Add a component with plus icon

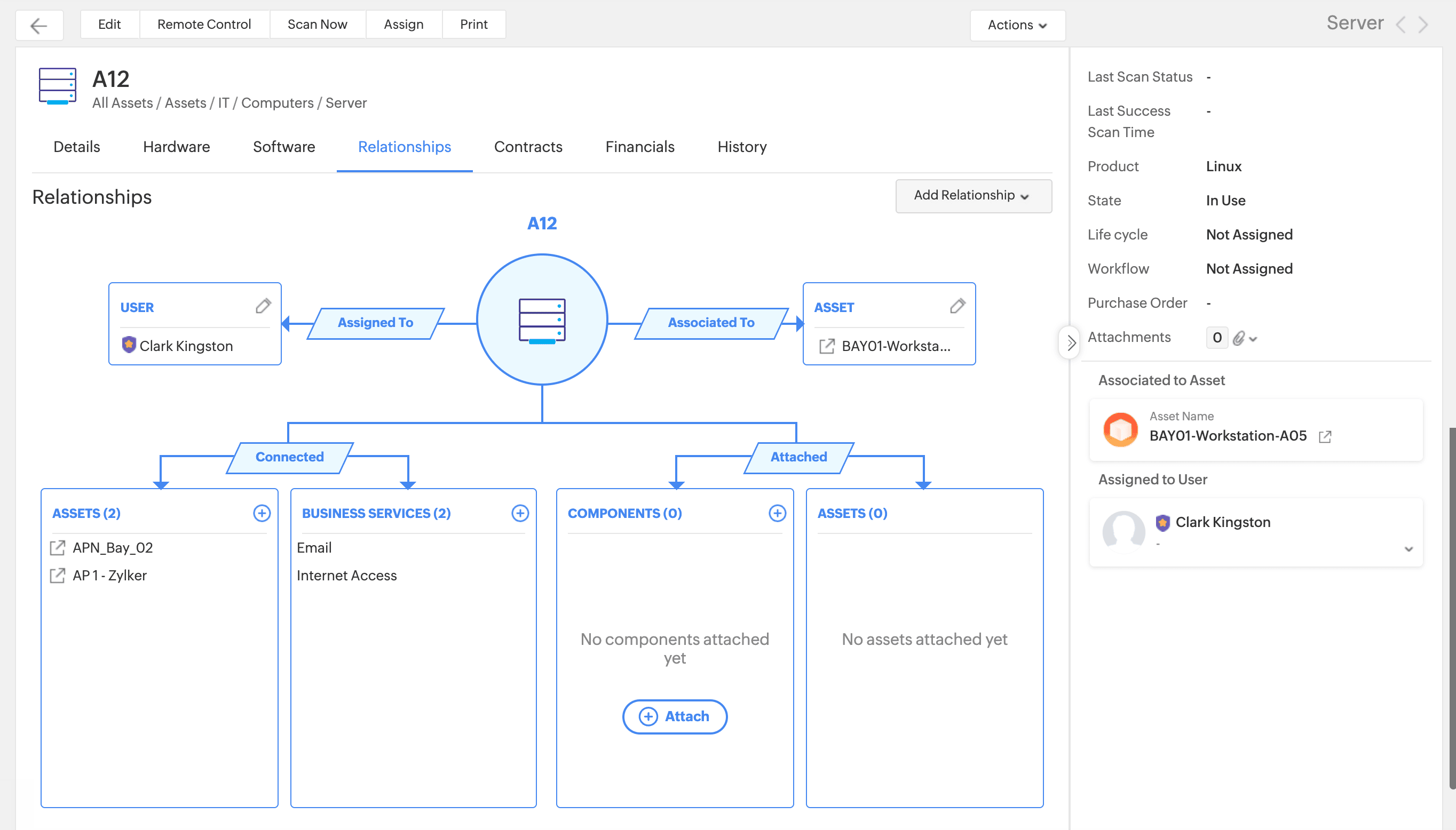(x=777, y=513)
